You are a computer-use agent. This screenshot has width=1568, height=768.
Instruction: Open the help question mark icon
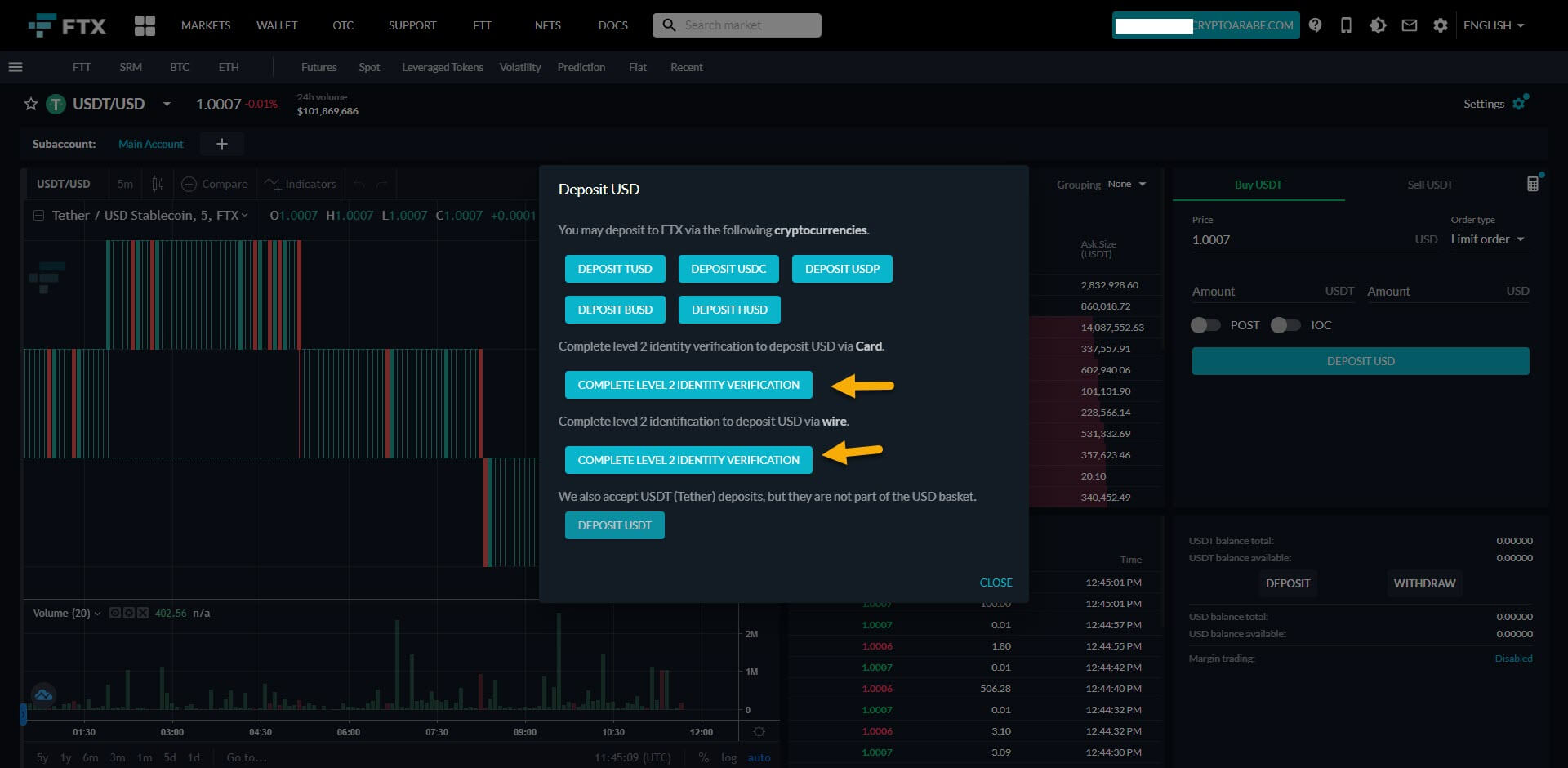point(1315,25)
